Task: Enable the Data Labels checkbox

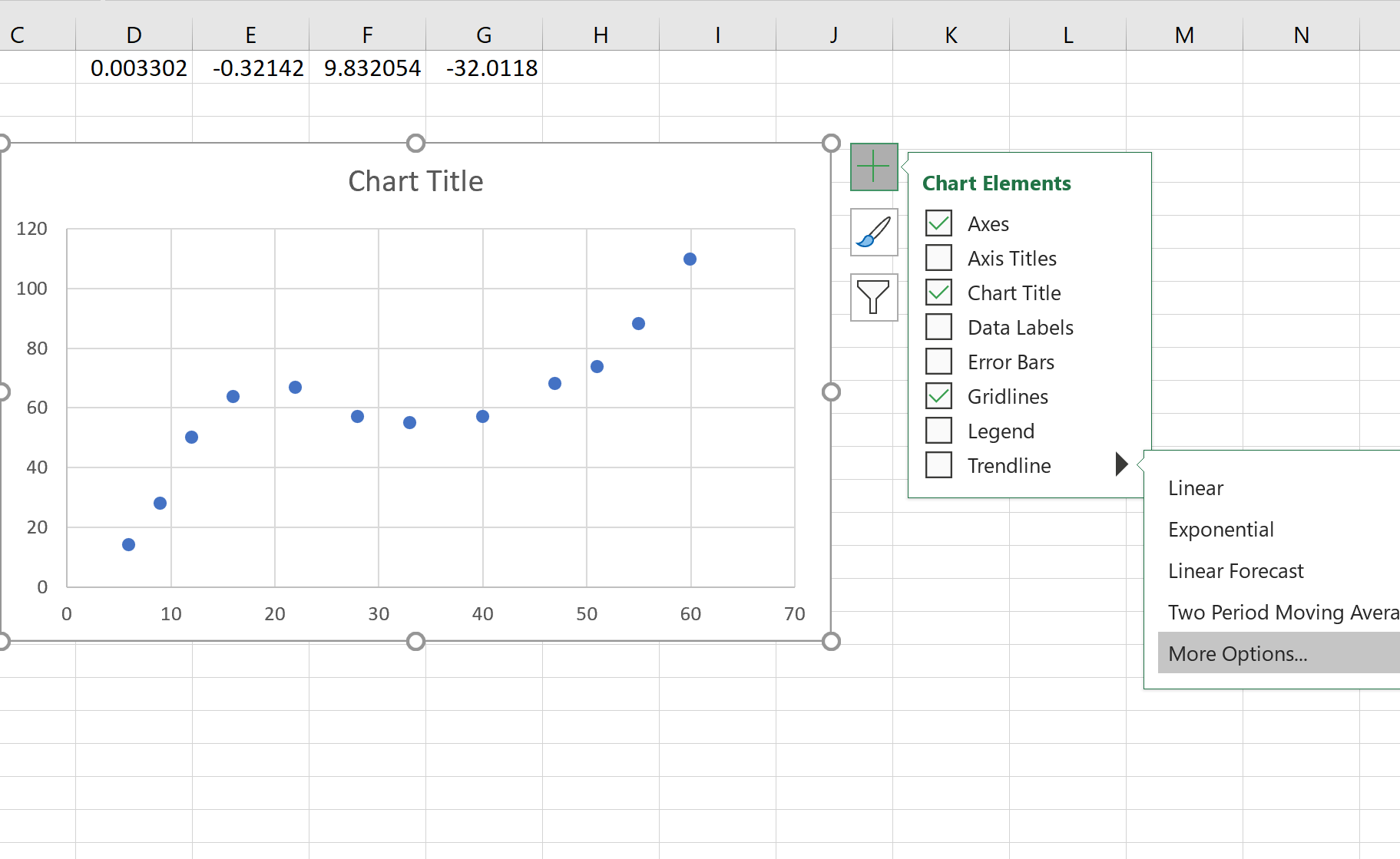Action: (x=938, y=326)
